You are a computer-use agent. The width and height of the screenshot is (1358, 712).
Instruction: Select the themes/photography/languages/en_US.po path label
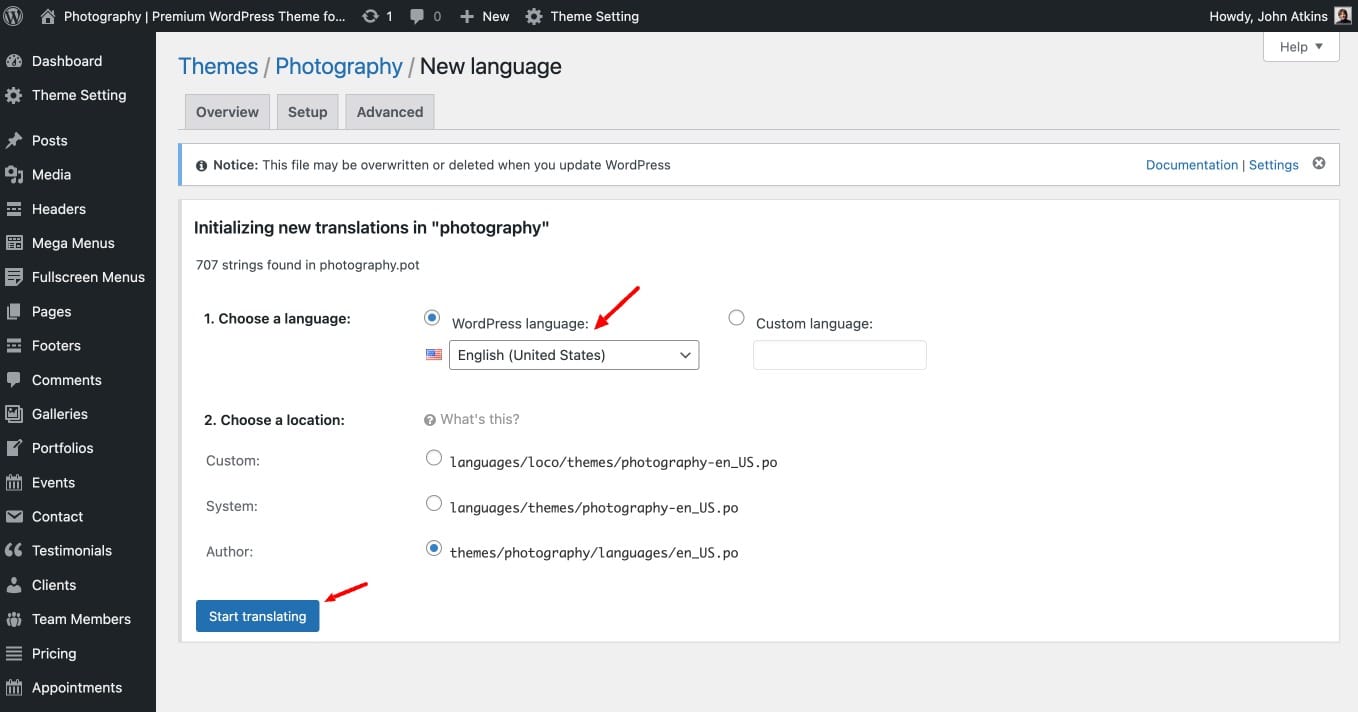pyautogui.click(x=594, y=553)
